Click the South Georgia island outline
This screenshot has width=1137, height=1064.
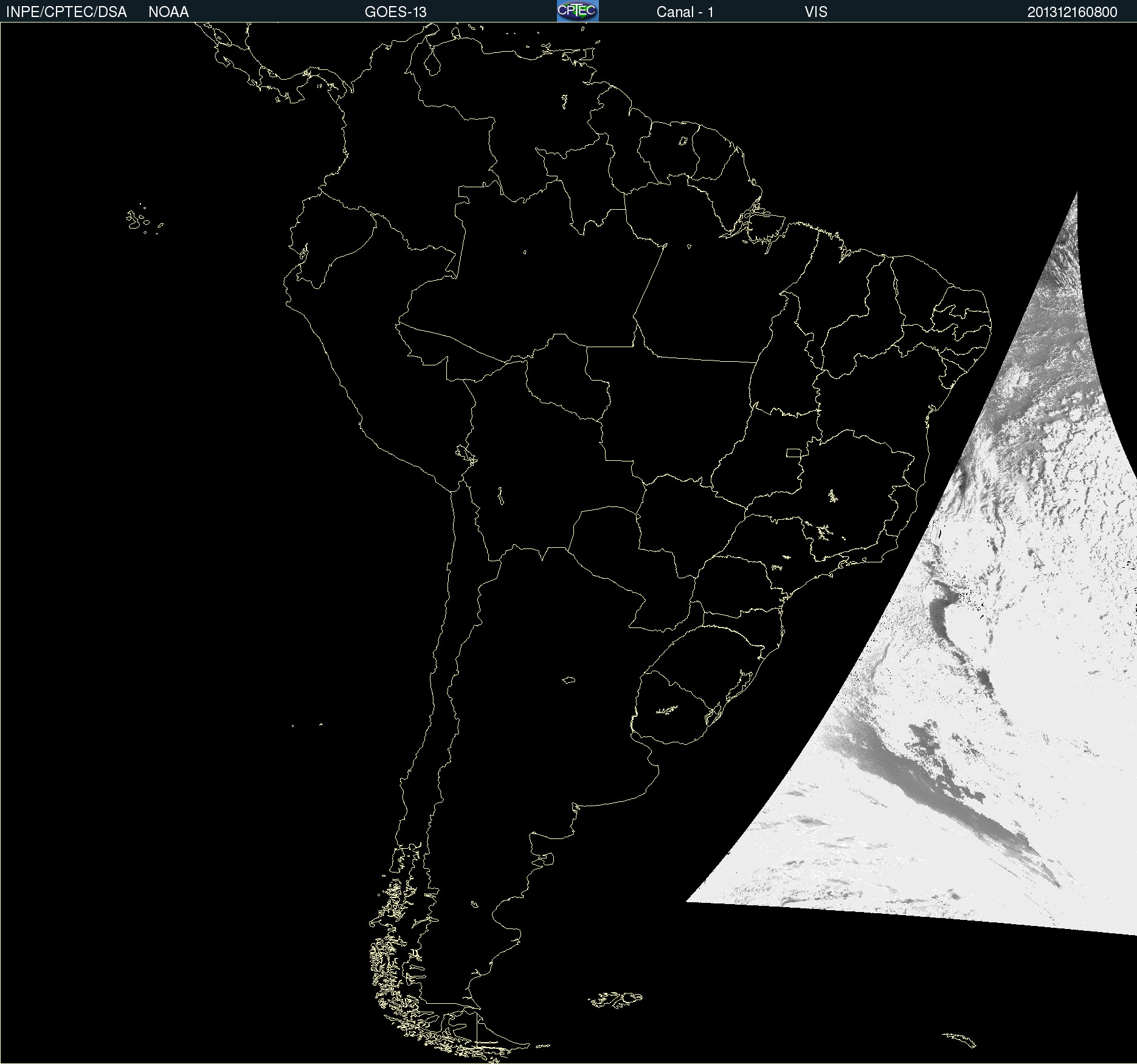(x=960, y=1039)
